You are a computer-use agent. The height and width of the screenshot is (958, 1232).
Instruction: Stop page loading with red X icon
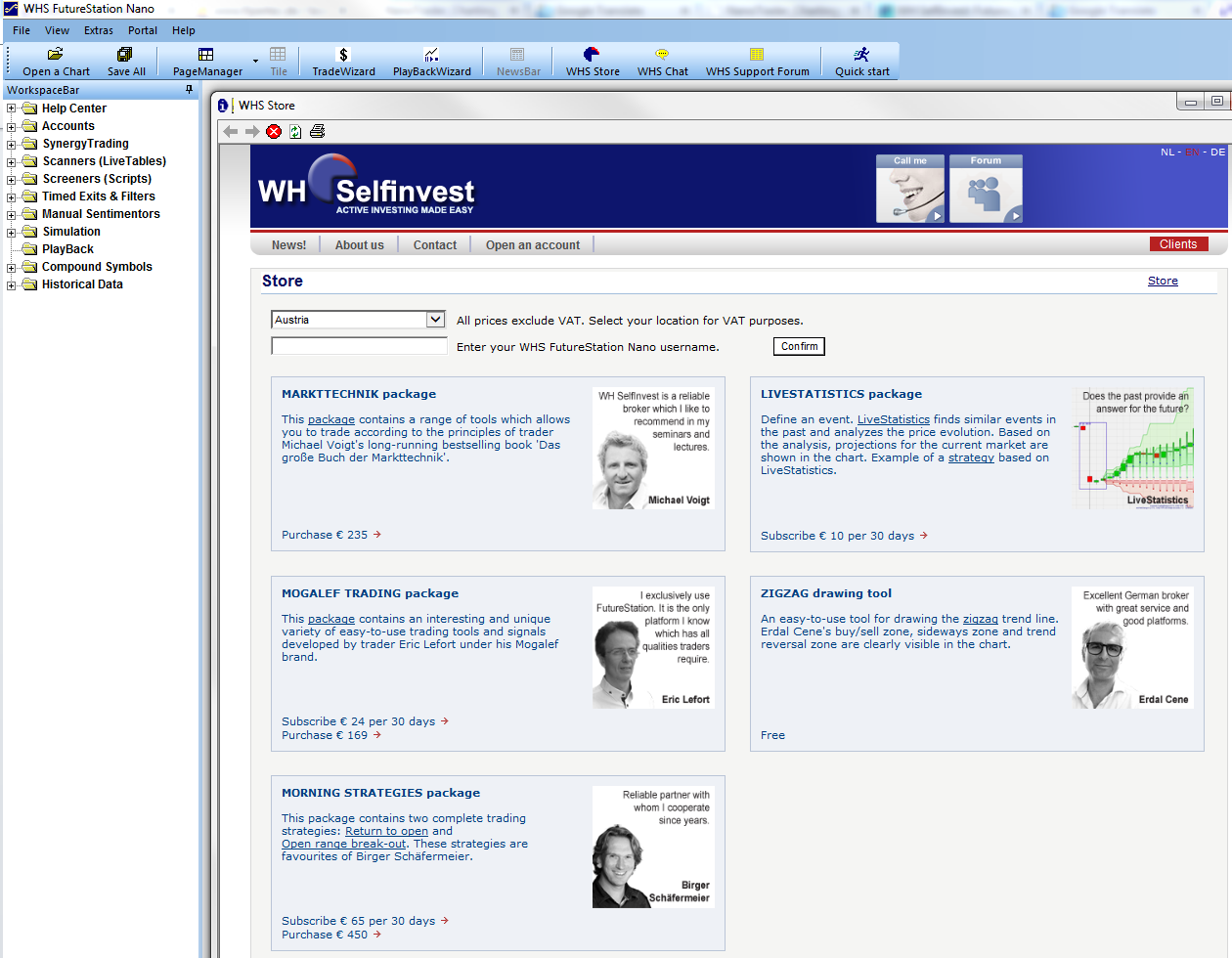coord(274,132)
